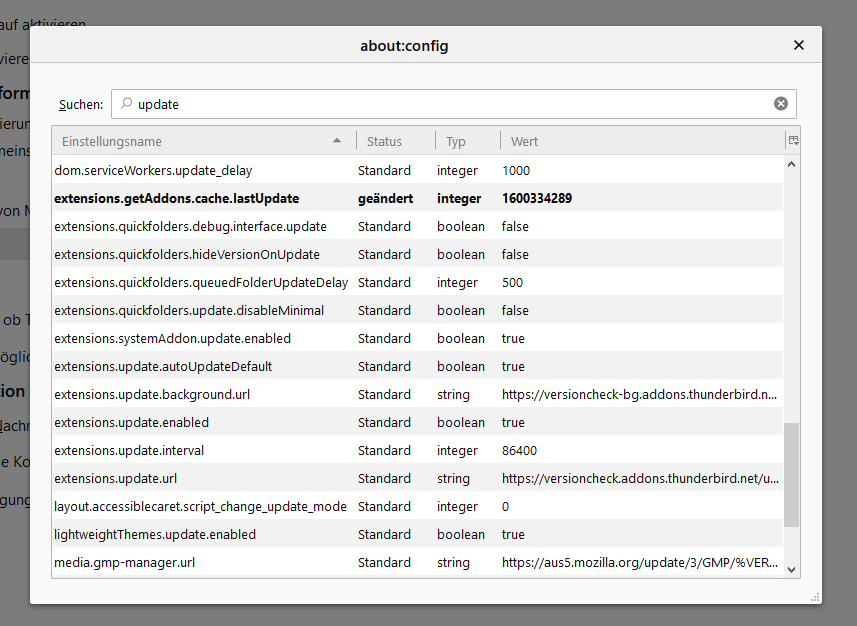Close the about:config dialog

[x=798, y=45]
